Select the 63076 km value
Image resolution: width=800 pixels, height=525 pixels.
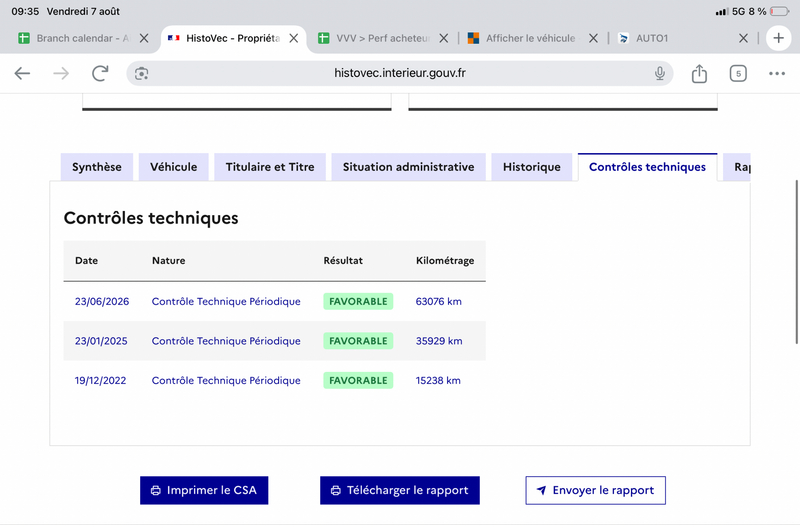pyautogui.click(x=439, y=302)
